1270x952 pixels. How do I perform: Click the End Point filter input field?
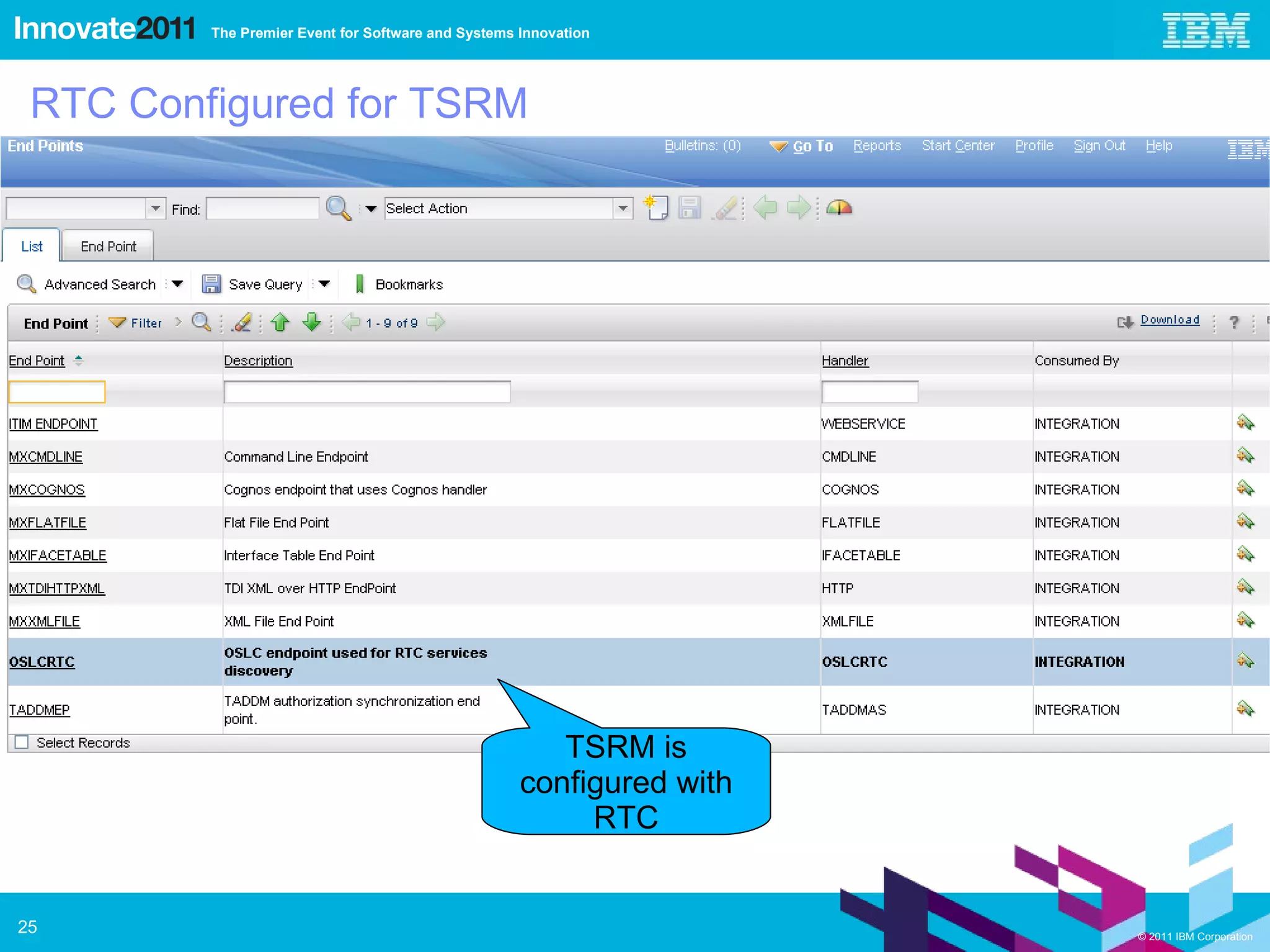[57, 392]
